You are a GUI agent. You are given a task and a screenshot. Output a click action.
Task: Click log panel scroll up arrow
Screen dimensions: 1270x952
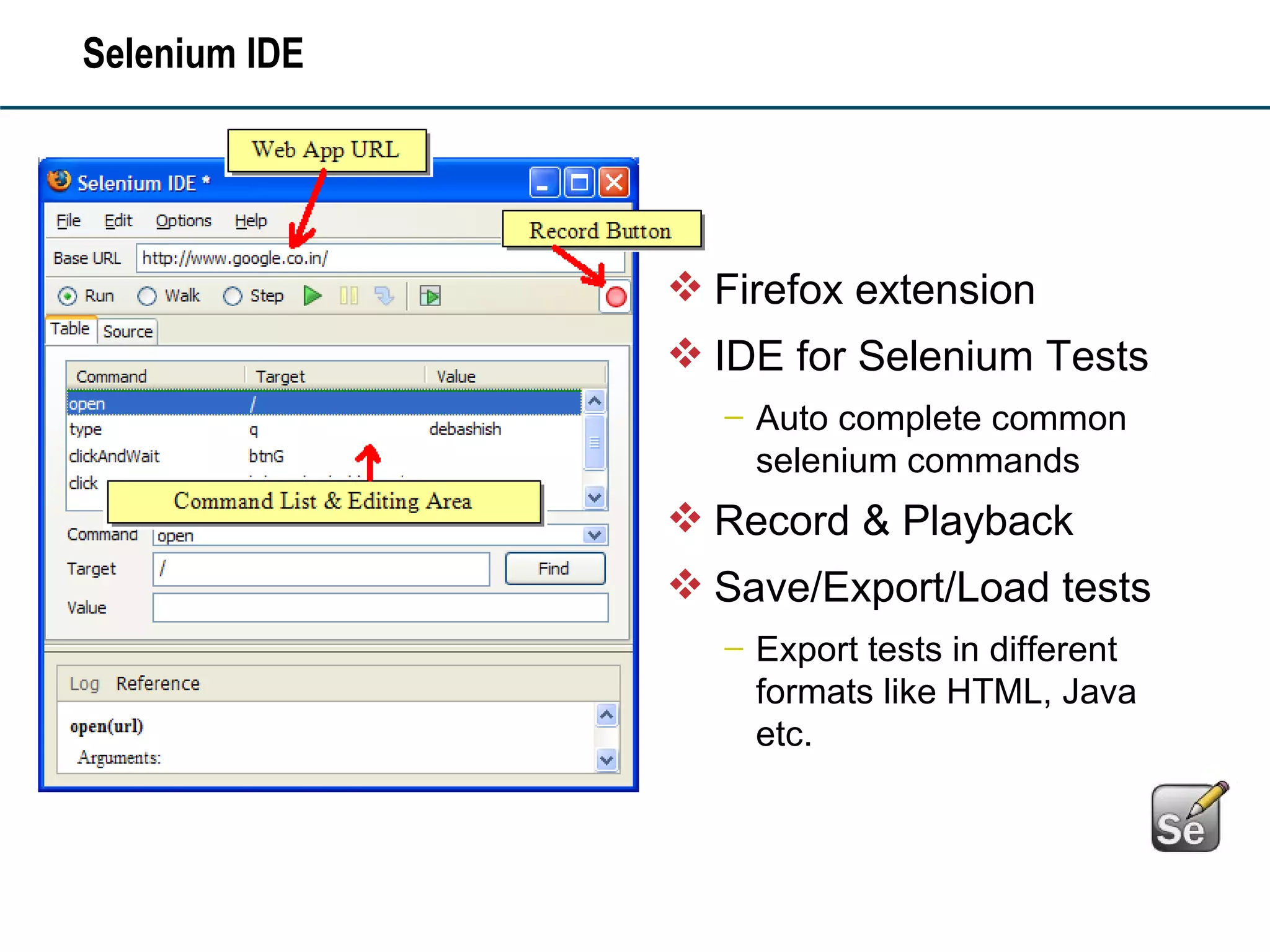coord(606,715)
